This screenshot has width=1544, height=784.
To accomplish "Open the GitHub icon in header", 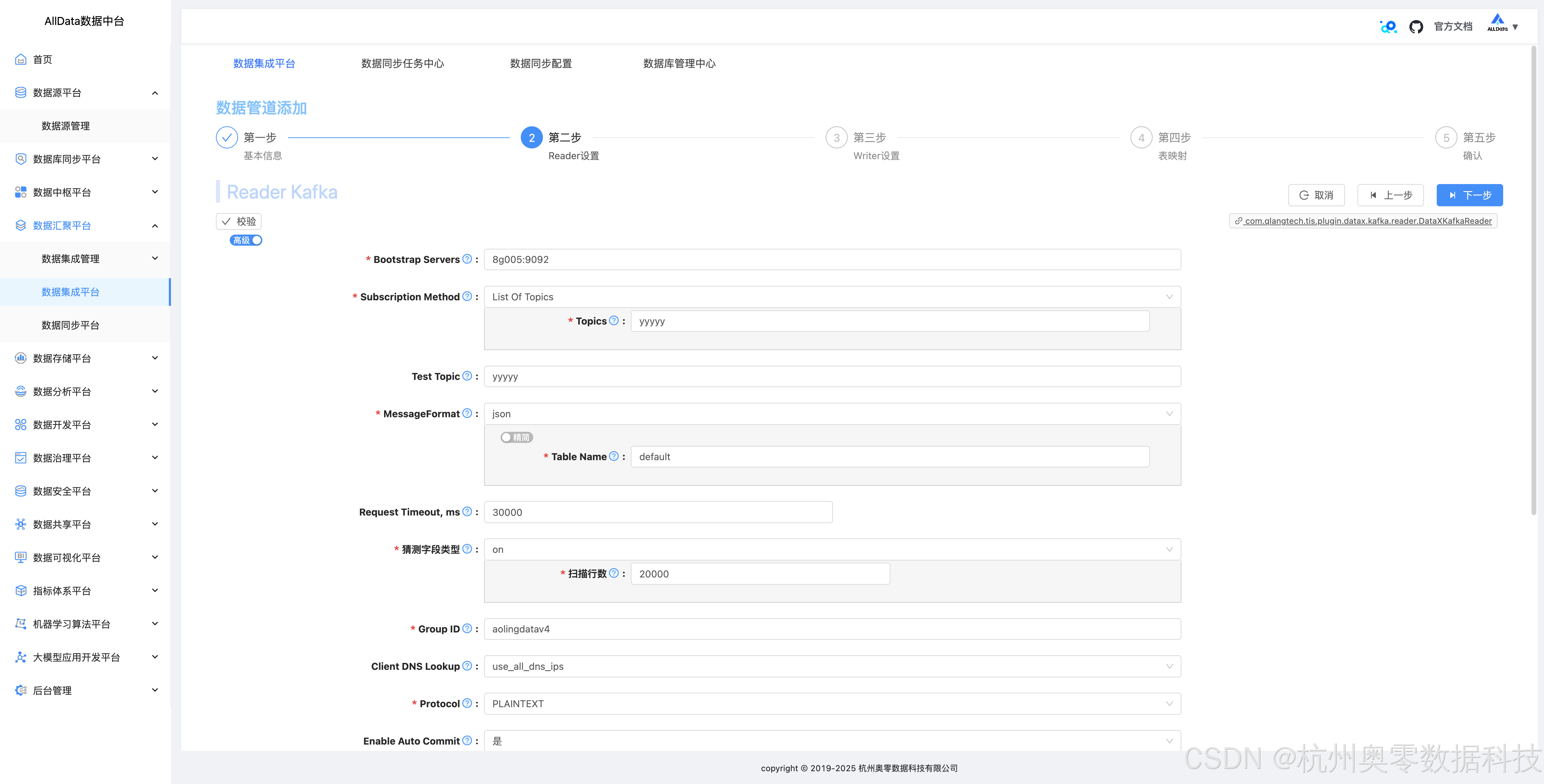I will pos(1416,27).
